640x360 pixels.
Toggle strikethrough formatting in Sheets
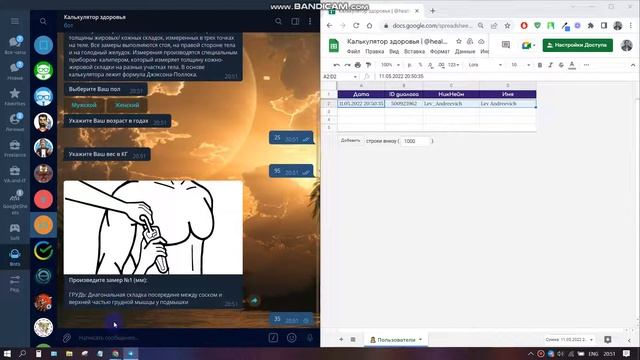tap(561, 65)
